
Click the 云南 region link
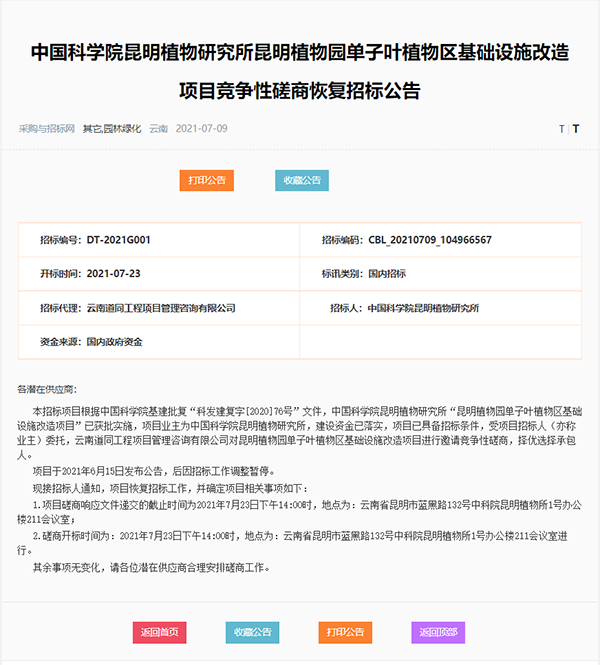click(158, 129)
